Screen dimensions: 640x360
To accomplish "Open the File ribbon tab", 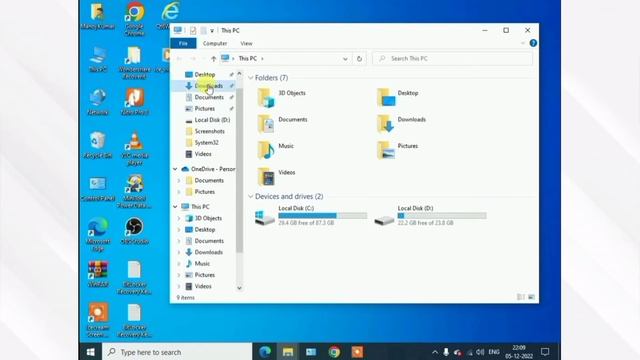I will coord(183,43).
